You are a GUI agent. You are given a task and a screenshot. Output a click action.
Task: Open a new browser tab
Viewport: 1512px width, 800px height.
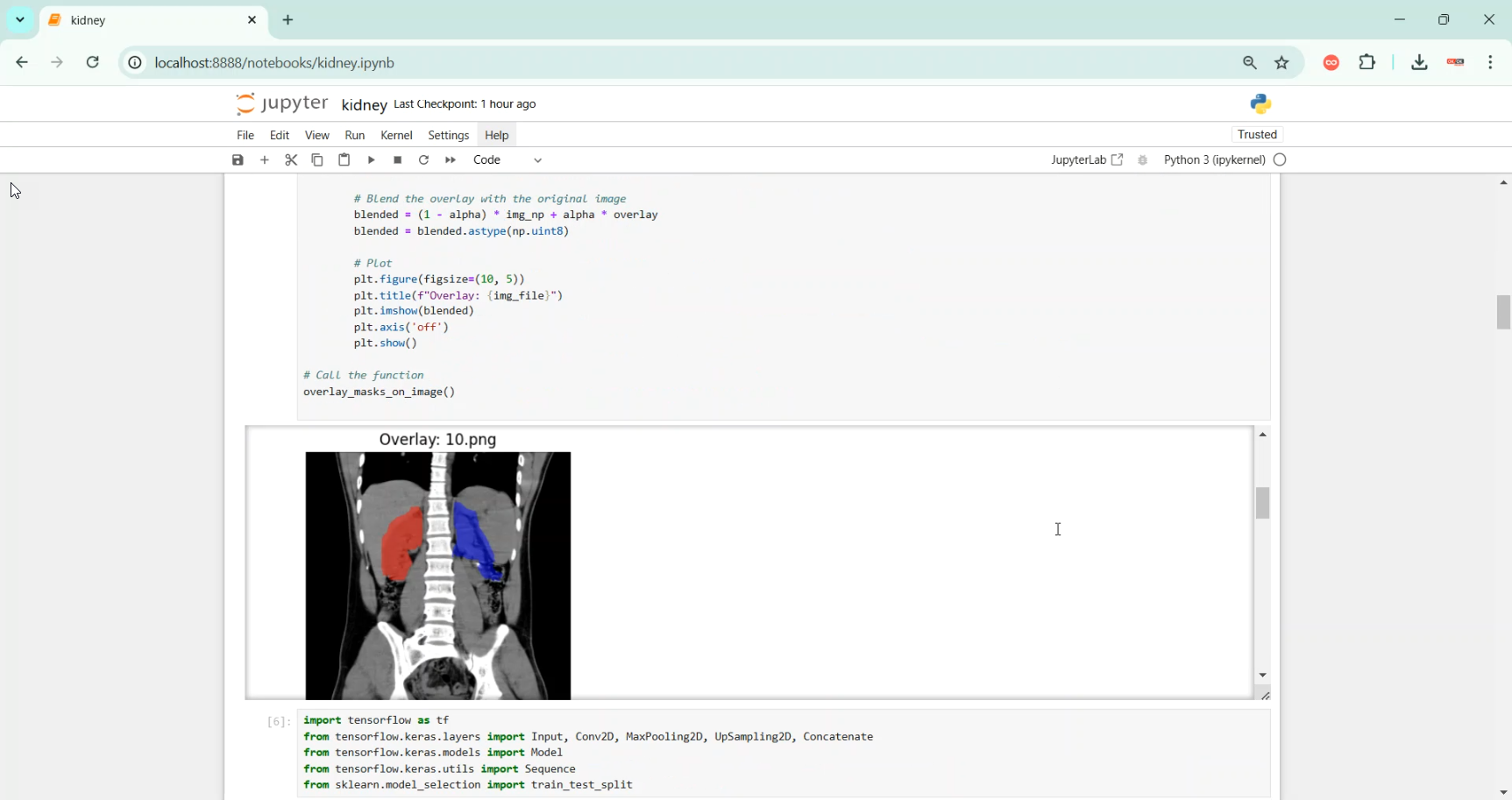click(288, 20)
